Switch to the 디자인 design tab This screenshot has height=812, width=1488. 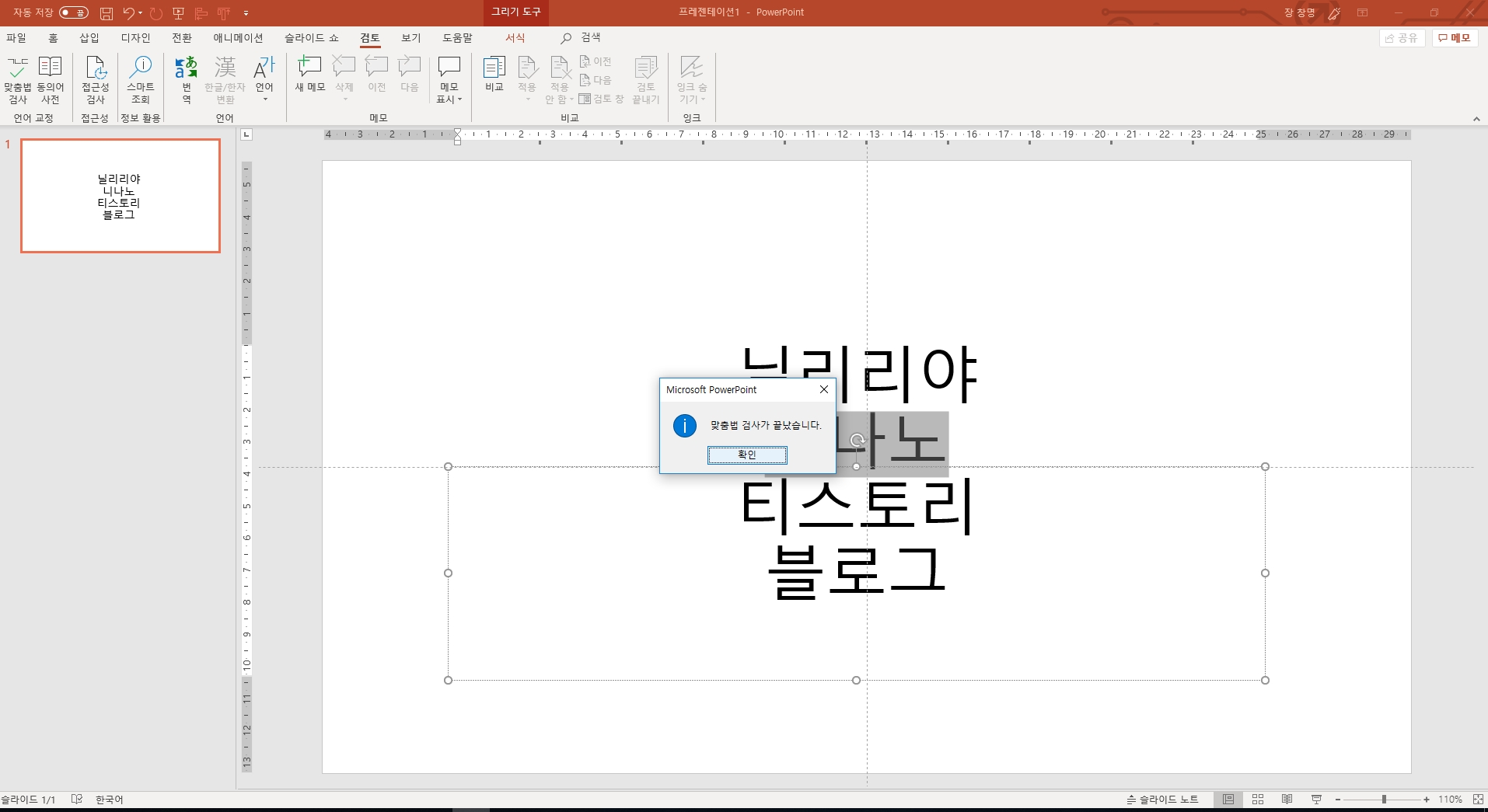coord(135,37)
